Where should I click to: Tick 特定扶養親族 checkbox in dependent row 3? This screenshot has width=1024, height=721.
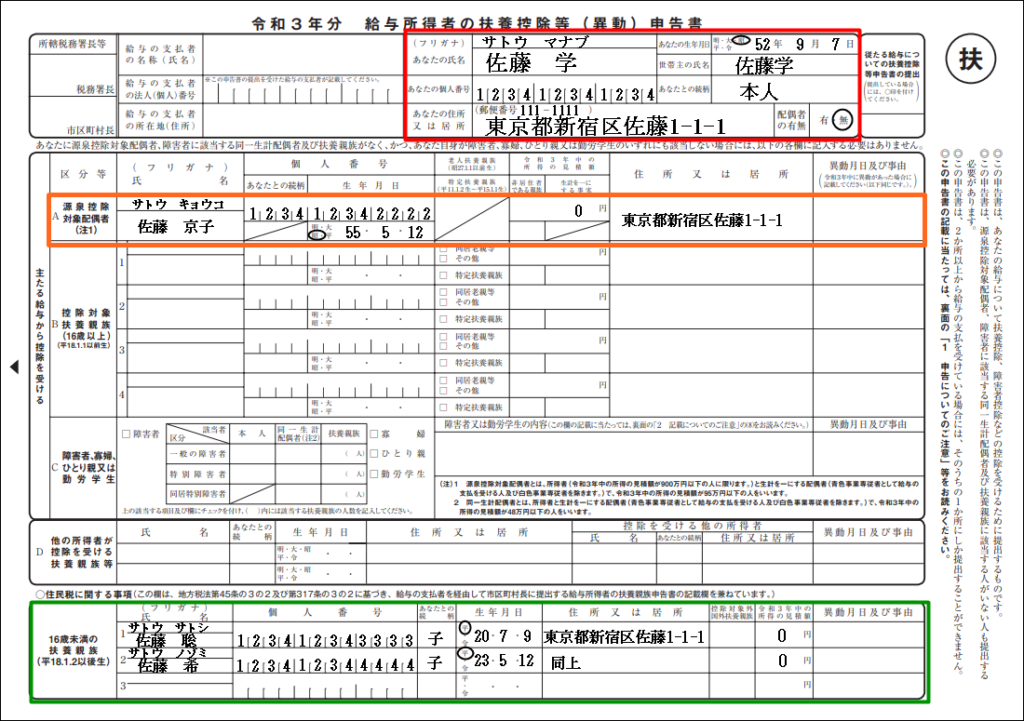(444, 362)
